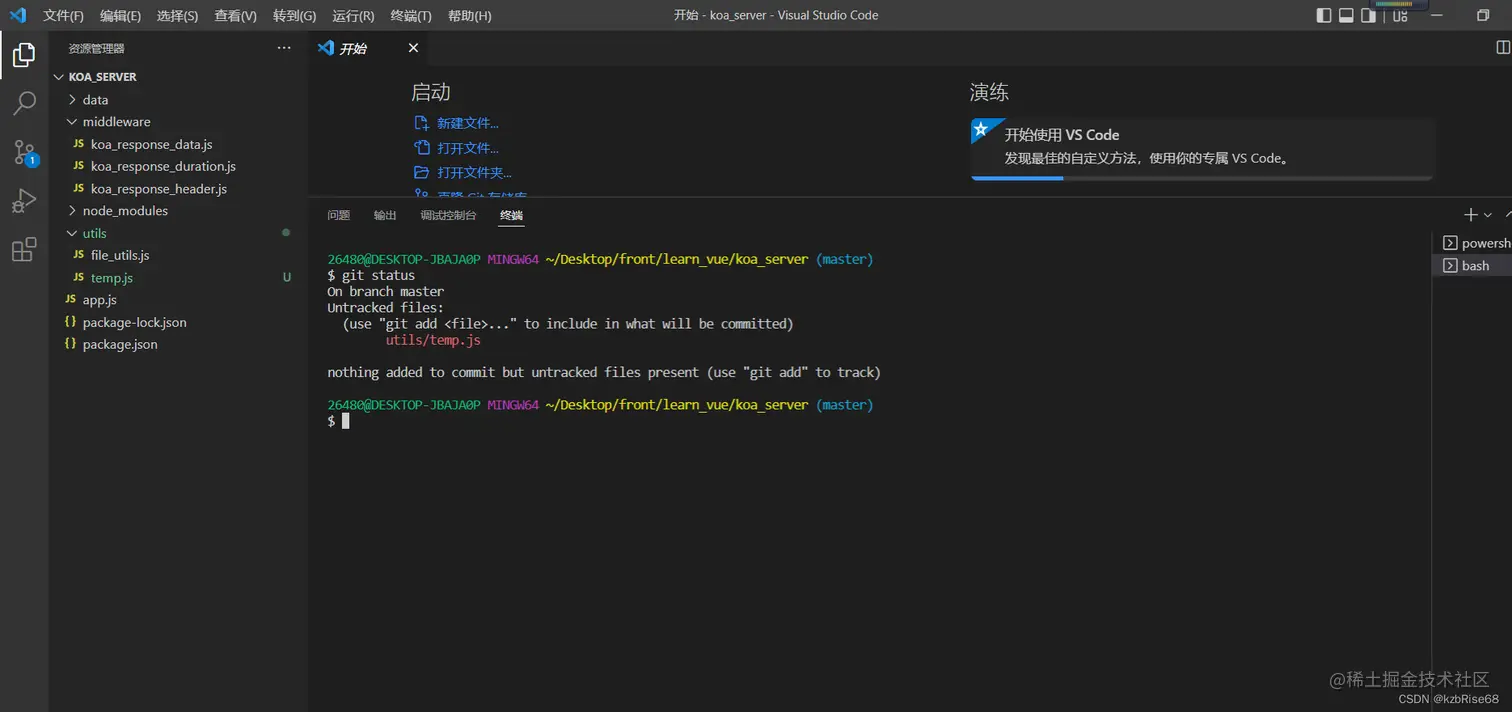
Task: Click the 打开文件... link
Action: pos(468,148)
